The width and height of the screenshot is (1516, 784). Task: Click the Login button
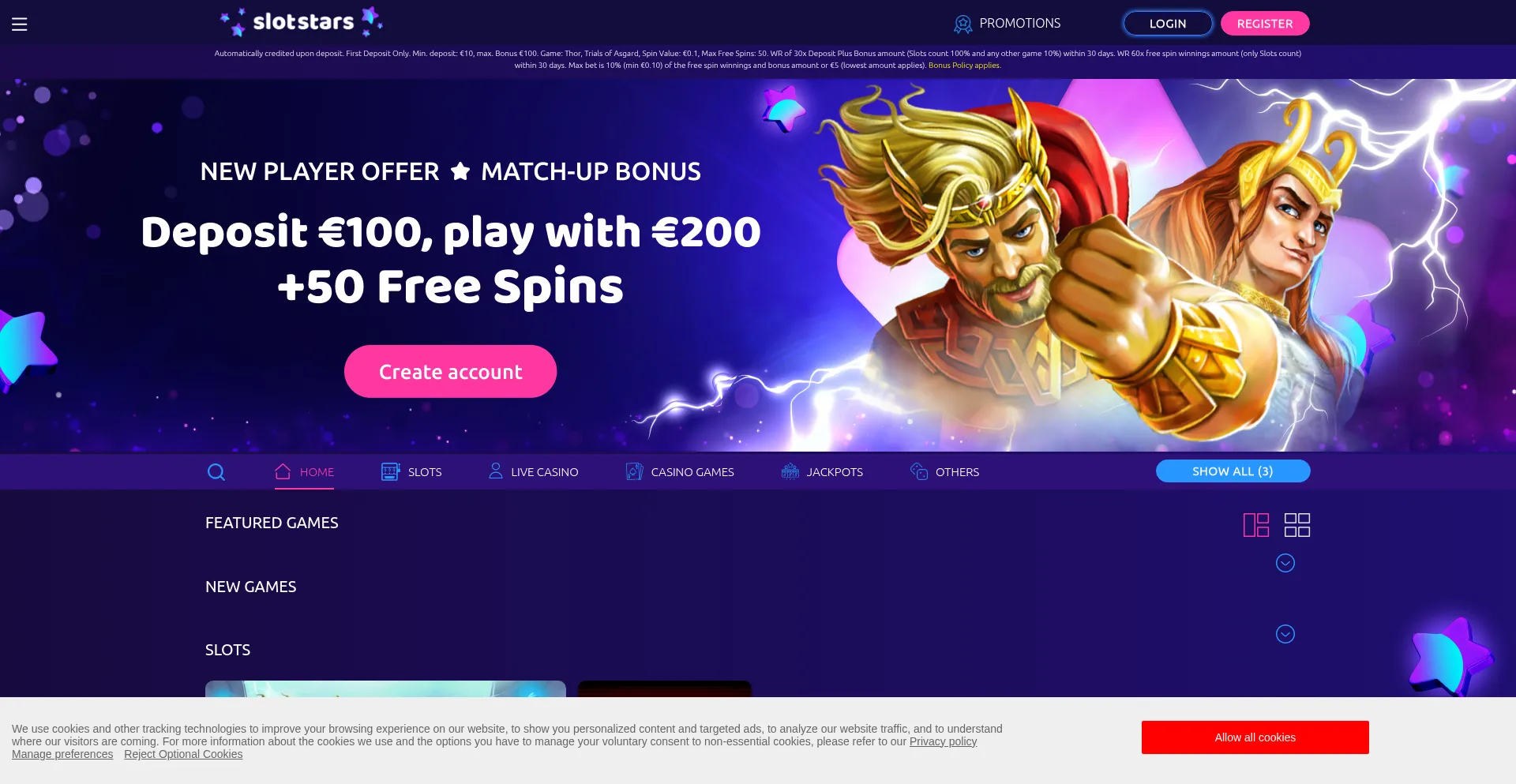coord(1168,24)
